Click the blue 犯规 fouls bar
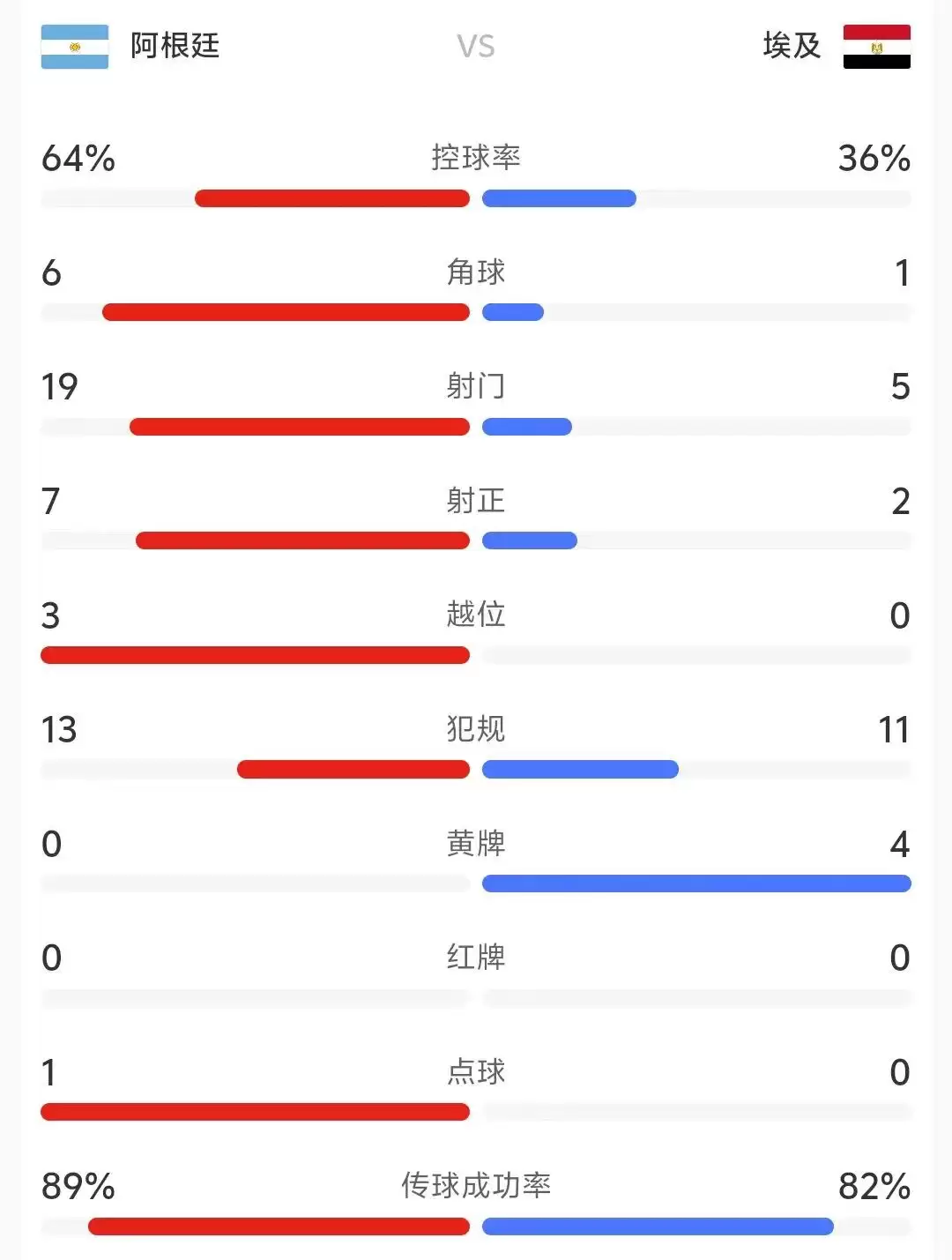Image resolution: width=952 pixels, height=1260 pixels. pyautogui.click(x=580, y=770)
